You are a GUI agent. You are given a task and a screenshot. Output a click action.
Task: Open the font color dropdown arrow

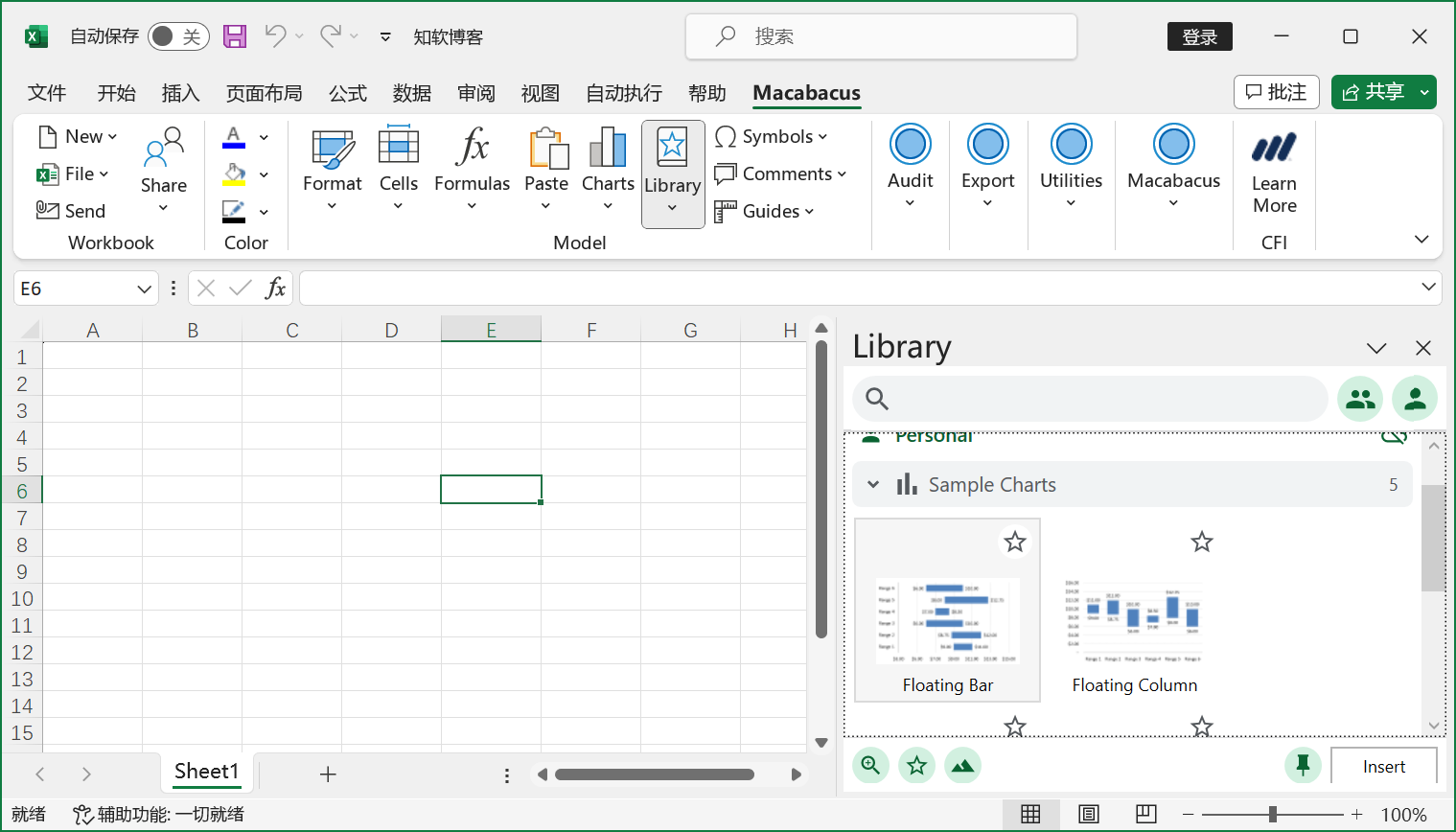[x=264, y=137]
